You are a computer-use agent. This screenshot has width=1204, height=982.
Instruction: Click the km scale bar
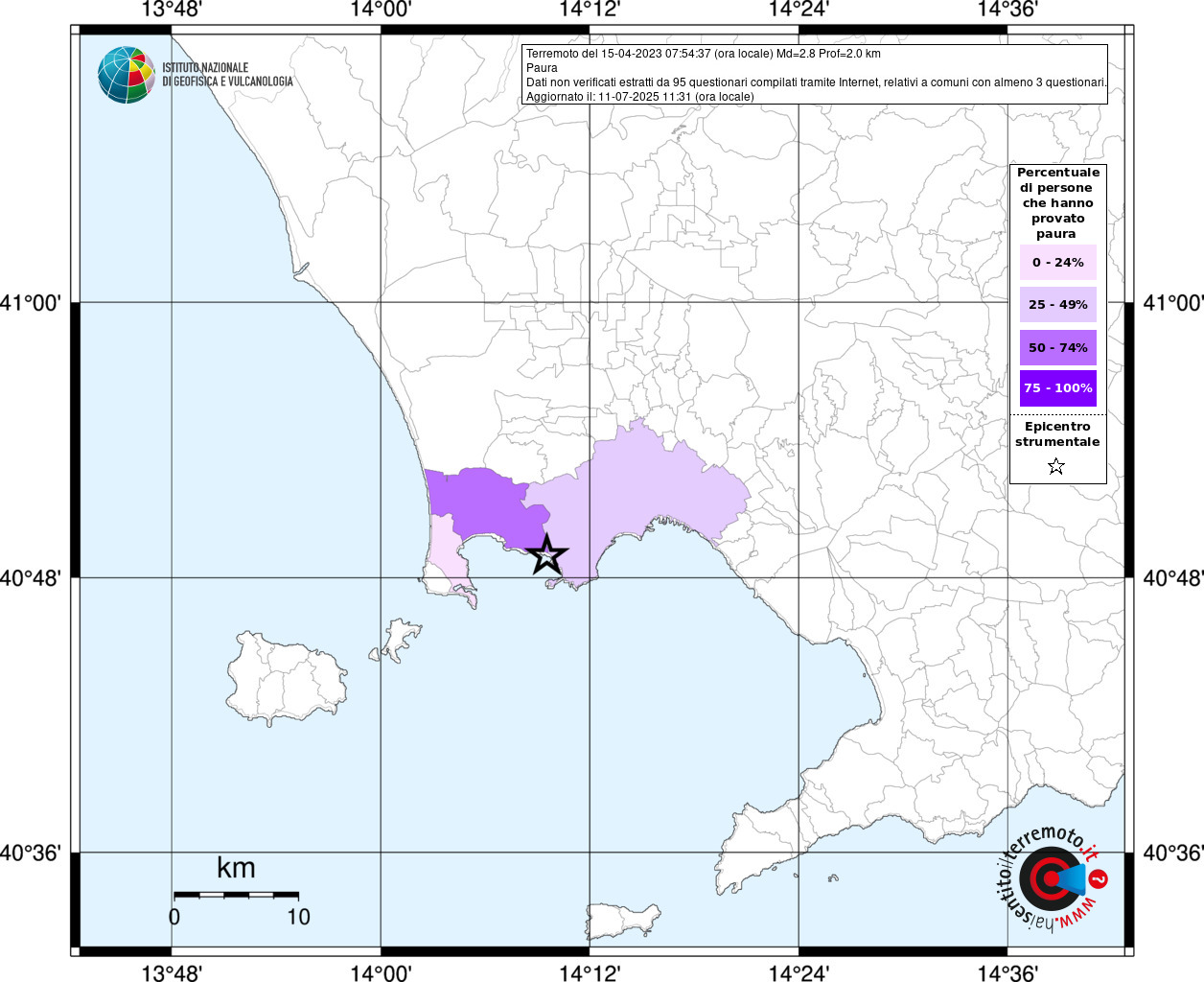click(236, 895)
